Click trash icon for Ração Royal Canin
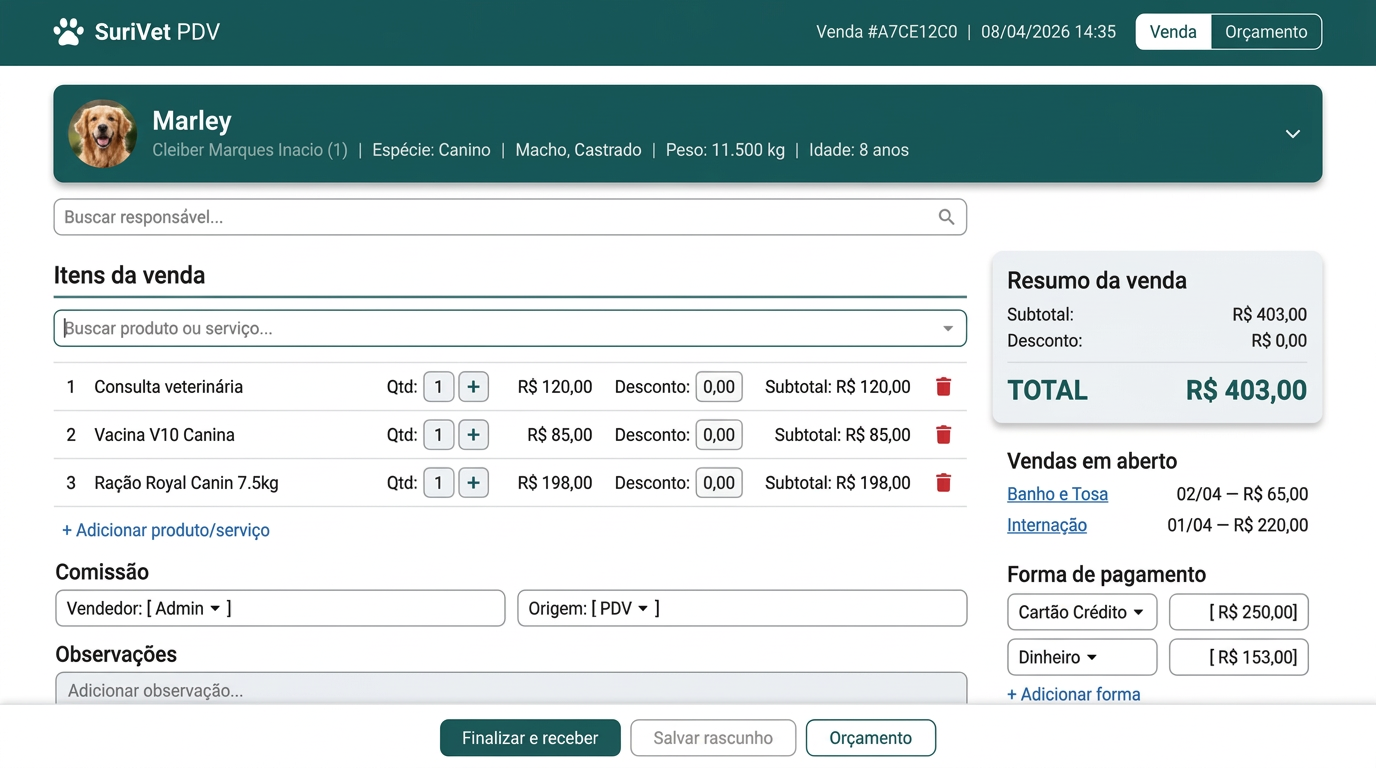The width and height of the screenshot is (1376, 768). (943, 483)
